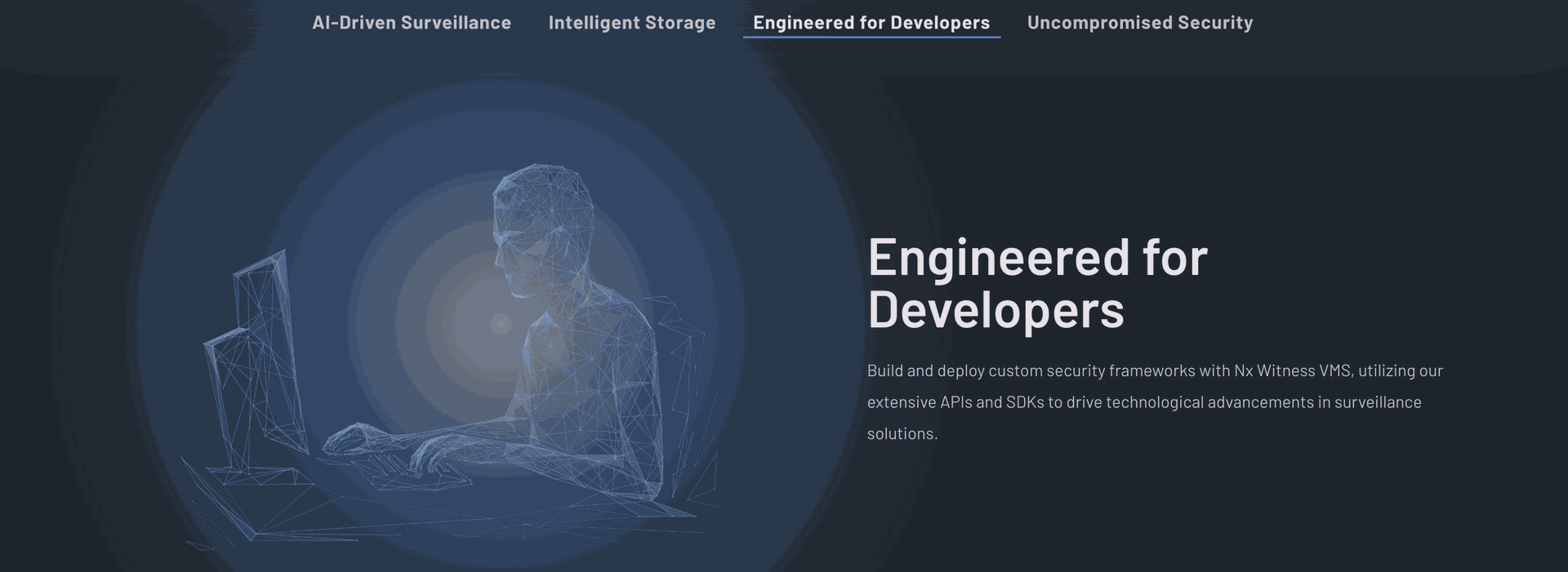The image size is (1568, 572).
Task: Click the monitor stand base
Action: tap(255, 475)
